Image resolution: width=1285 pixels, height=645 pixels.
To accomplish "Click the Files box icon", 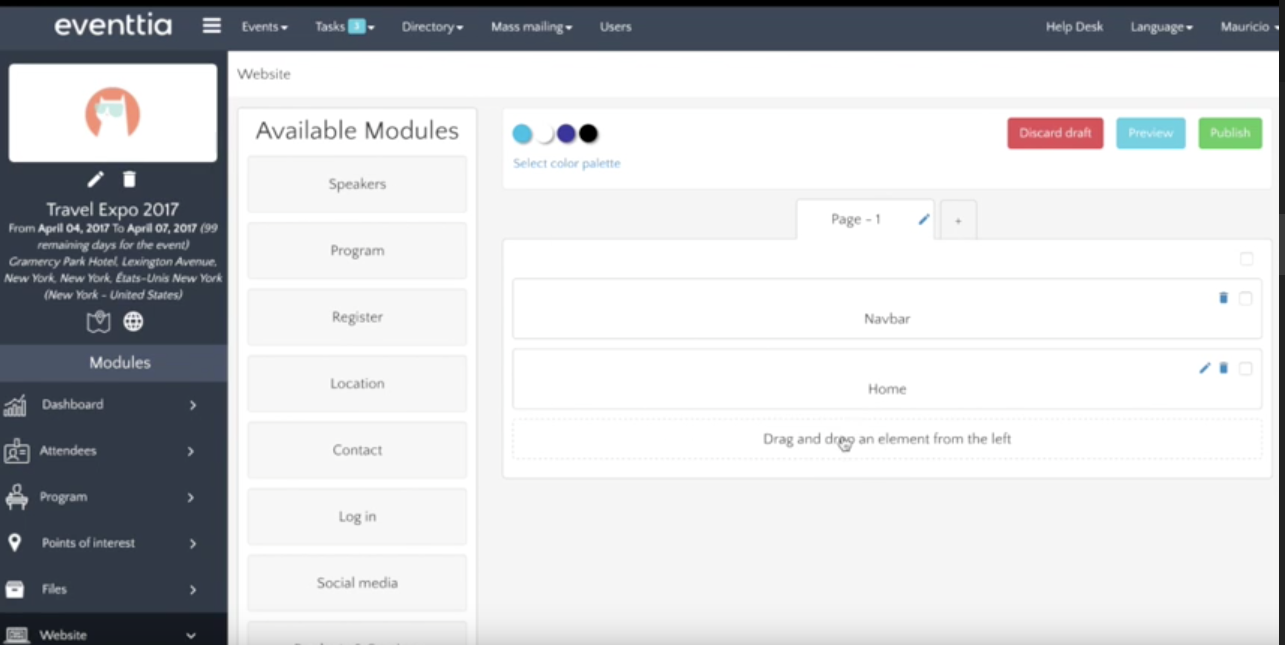I will 14,589.
